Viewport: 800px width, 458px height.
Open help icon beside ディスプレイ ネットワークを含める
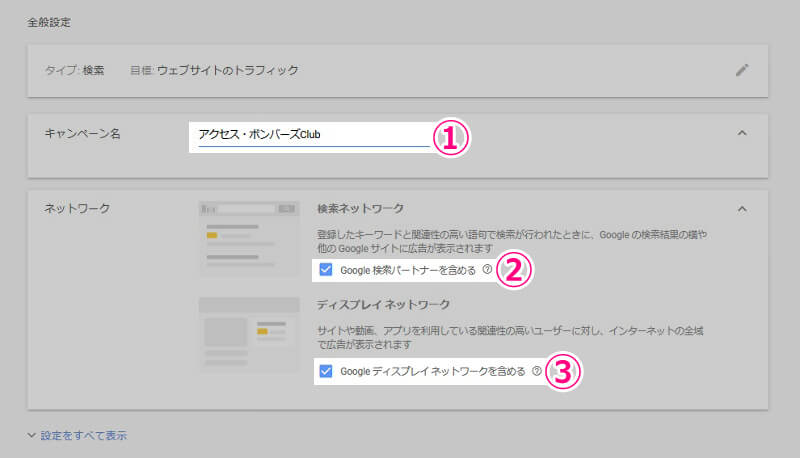pyautogui.click(x=537, y=371)
